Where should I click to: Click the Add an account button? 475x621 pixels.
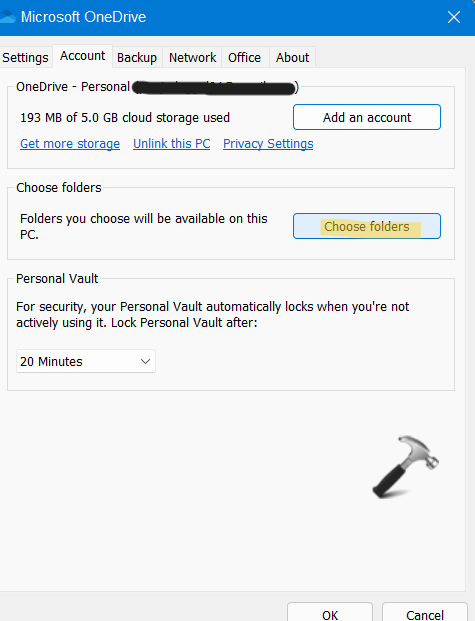point(367,117)
